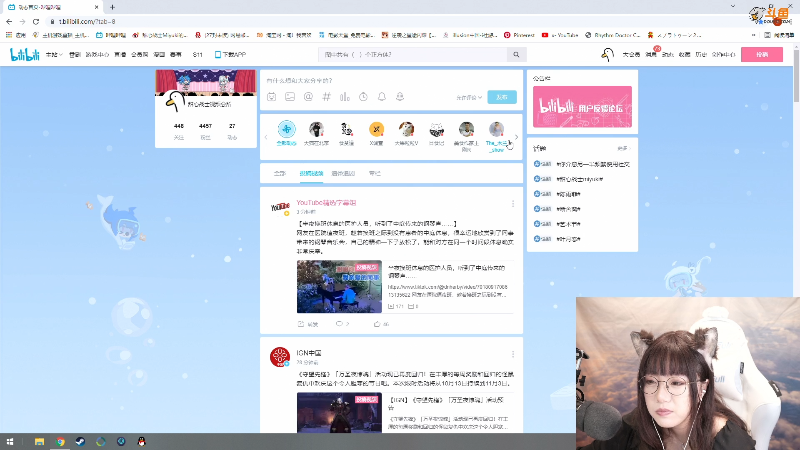
Task: Schedule the post with the clock icon
Action: [363, 97]
